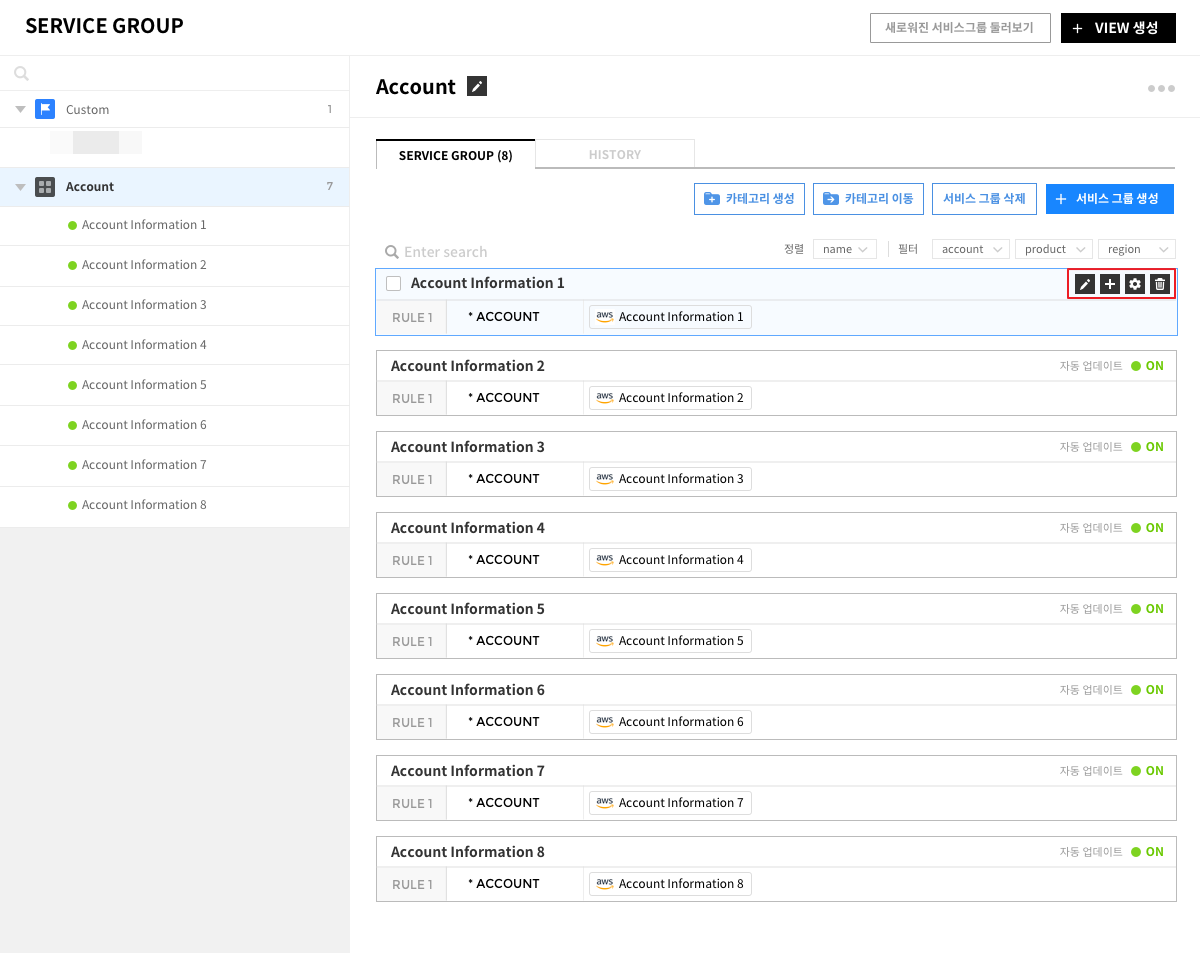Open settings gear for Account Information 1
The height and width of the screenshot is (953, 1200).
click(1134, 284)
